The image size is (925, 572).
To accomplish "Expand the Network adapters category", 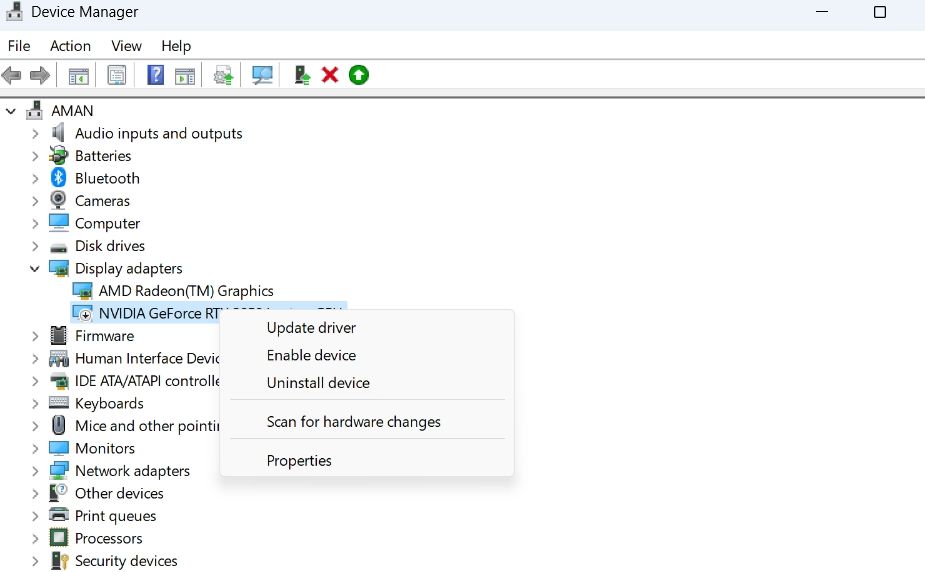I will coord(35,471).
